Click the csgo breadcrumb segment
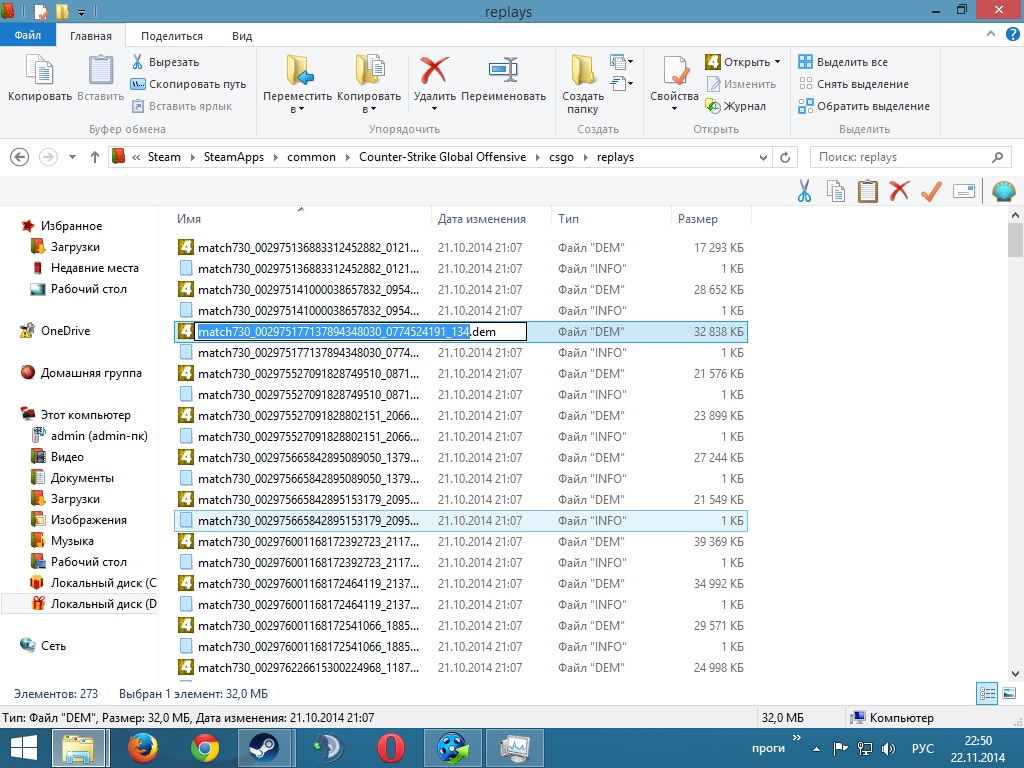 tap(561, 157)
